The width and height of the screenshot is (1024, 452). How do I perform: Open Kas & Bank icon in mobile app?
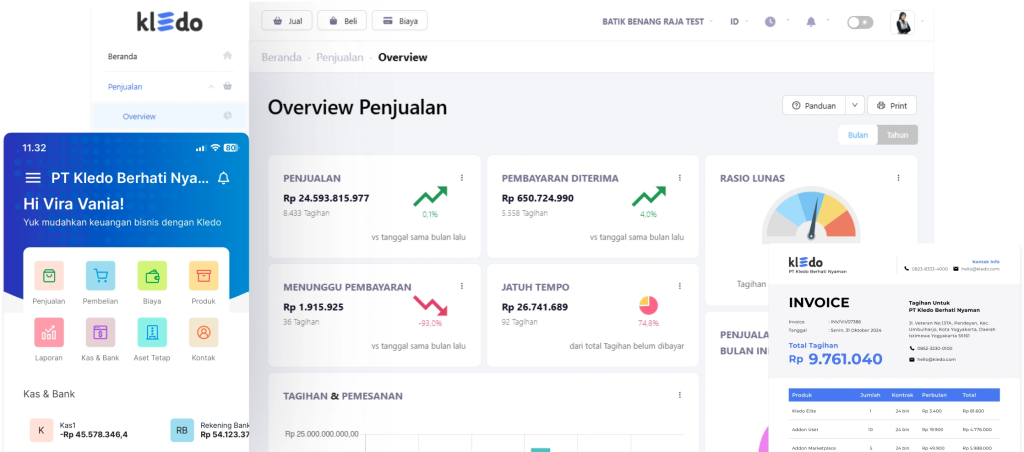[101, 332]
